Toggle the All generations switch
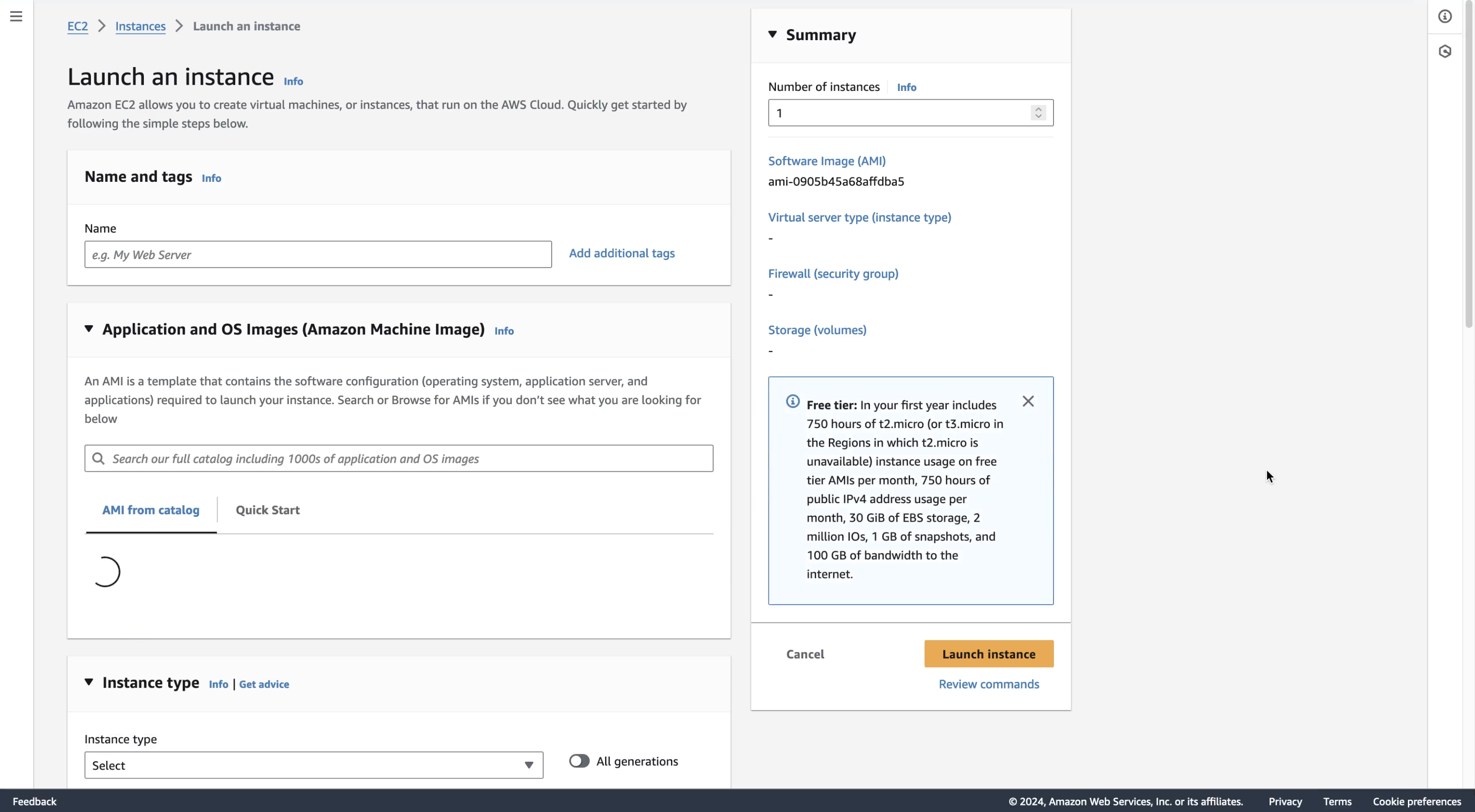This screenshot has height=812, width=1475. [579, 761]
